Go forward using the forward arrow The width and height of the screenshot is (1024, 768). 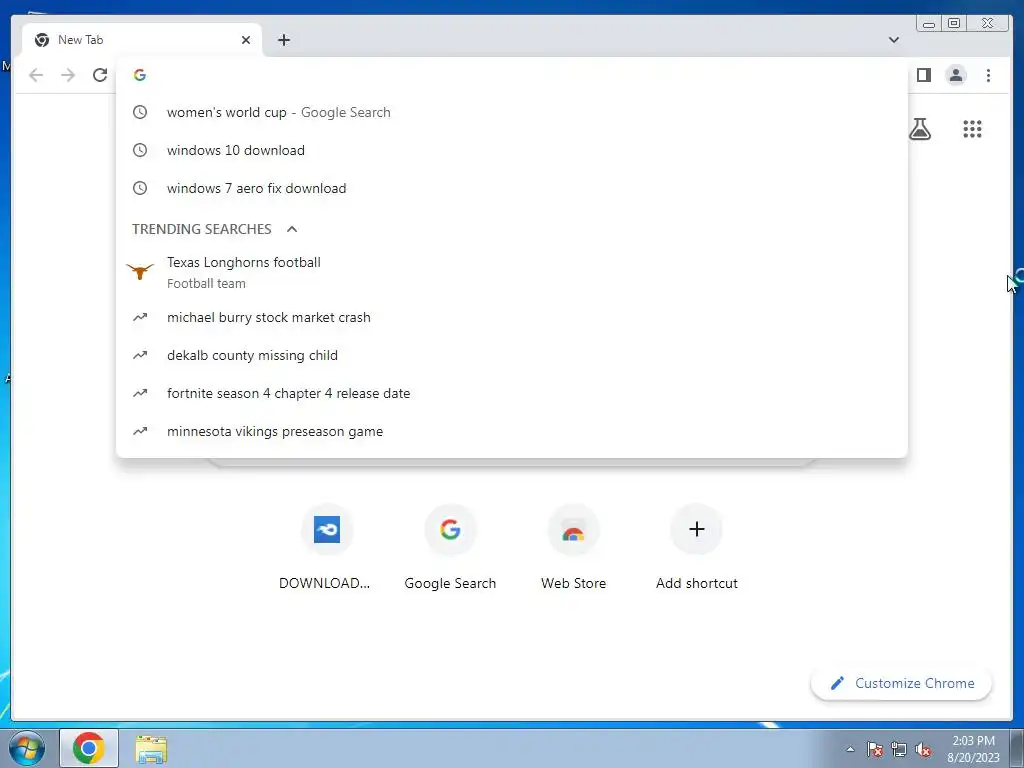[68, 75]
